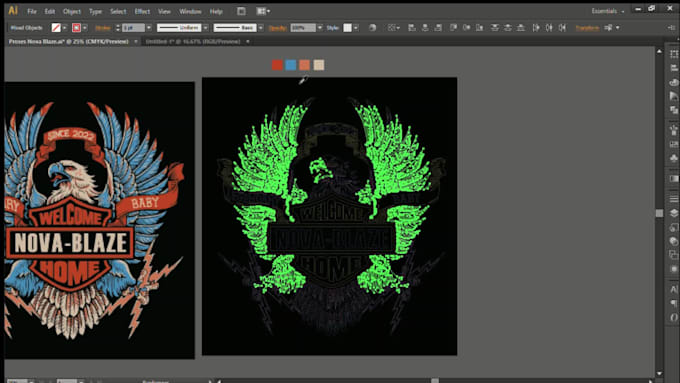Click Horizontal Align Left icon in control bar

[x=412, y=28]
